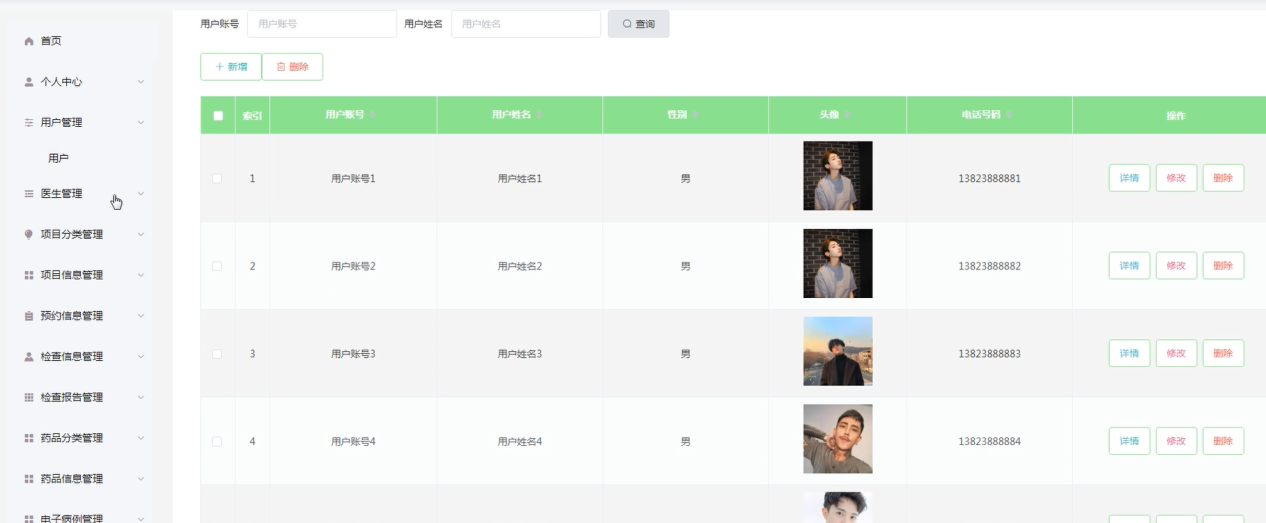Viewport: 1266px width, 523px height.
Task: Click the avatar photo in row 用户账号1
Action: coord(838,176)
